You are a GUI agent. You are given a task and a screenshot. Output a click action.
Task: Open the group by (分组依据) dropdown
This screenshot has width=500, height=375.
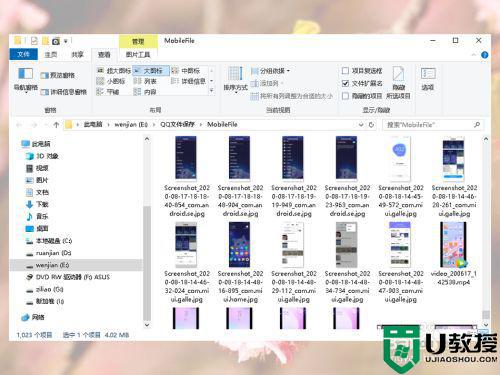click(x=270, y=71)
